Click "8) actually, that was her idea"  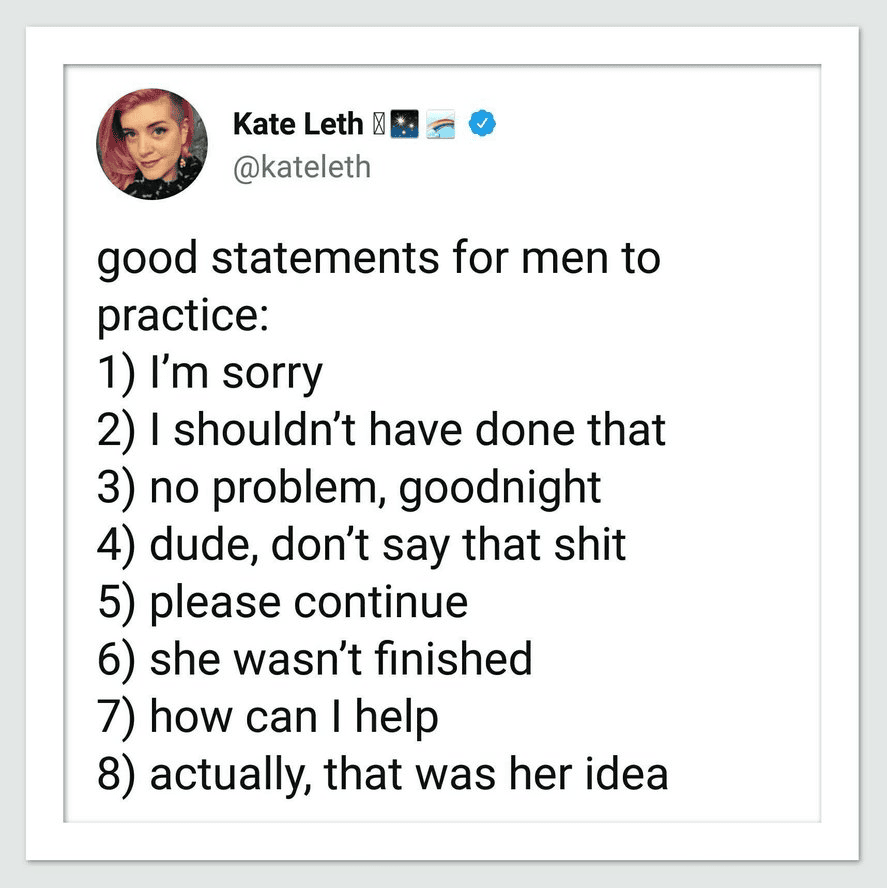point(382,774)
